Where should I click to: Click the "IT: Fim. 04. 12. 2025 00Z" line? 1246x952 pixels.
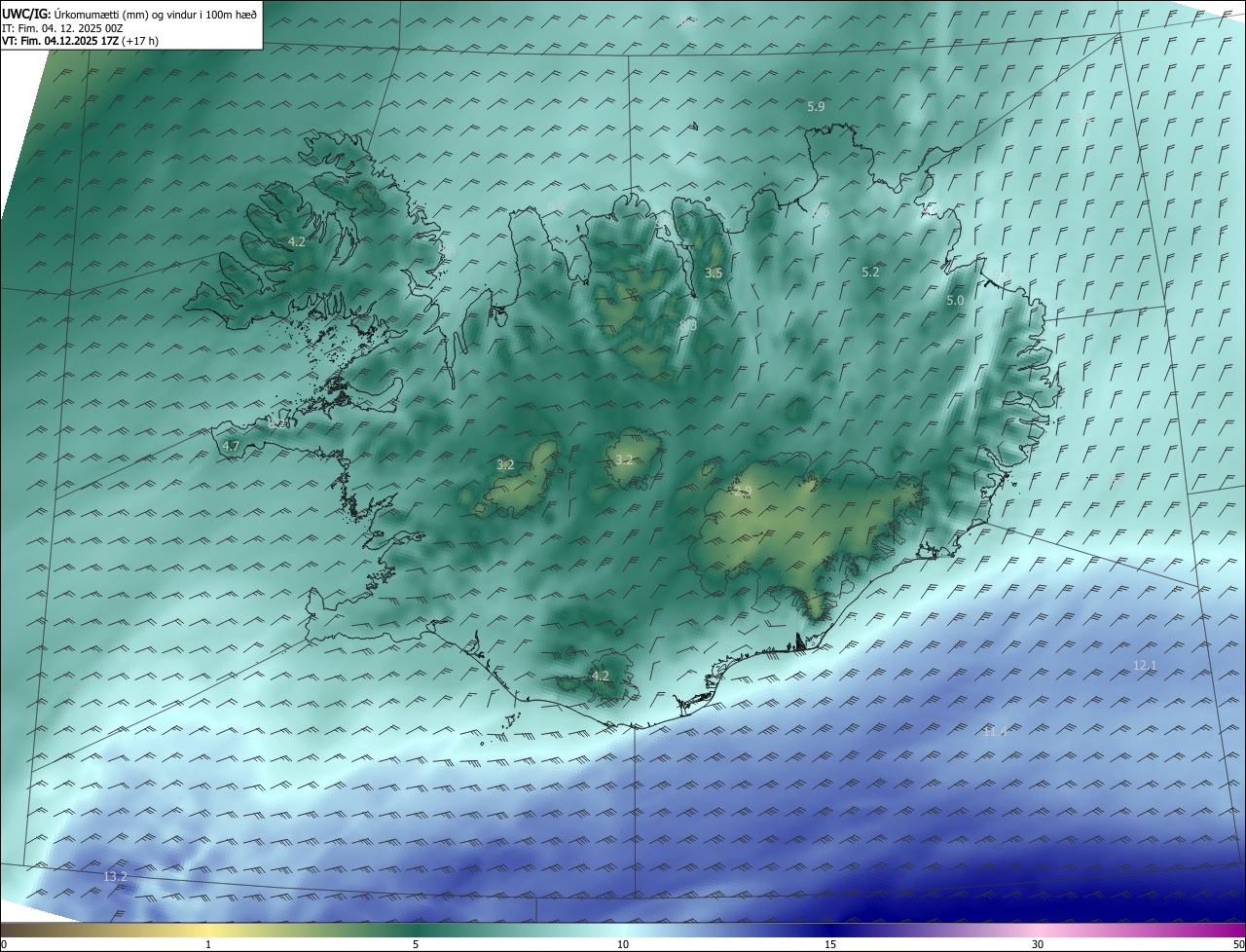62,28
